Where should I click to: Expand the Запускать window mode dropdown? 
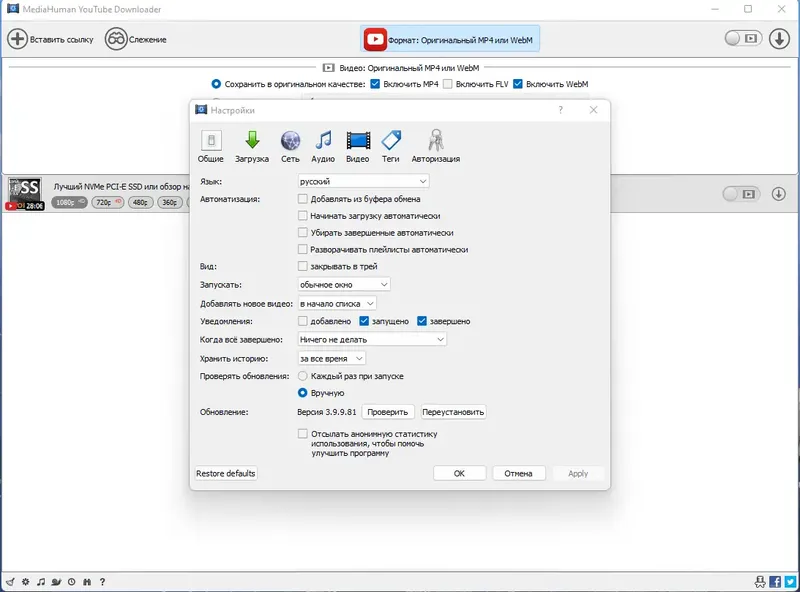[344, 284]
